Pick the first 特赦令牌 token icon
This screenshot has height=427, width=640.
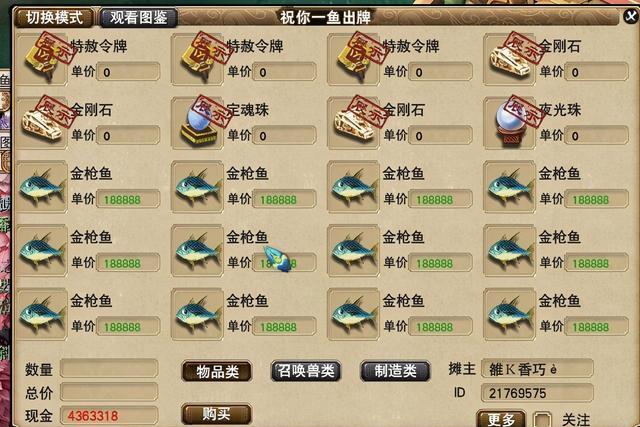(x=42, y=59)
